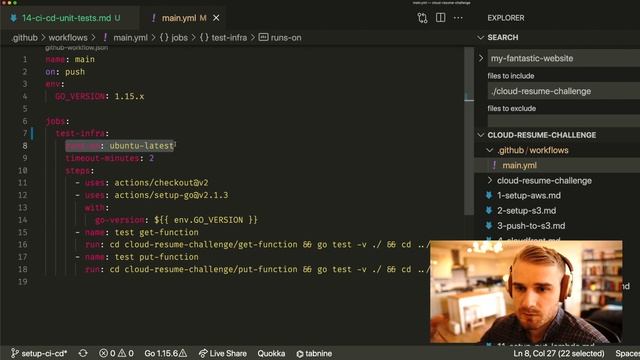Image resolution: width=640 pixels, height=360 pixels.
Task: Click on text 'ubuntu-latest' on line 8
Action: [141, 146]
